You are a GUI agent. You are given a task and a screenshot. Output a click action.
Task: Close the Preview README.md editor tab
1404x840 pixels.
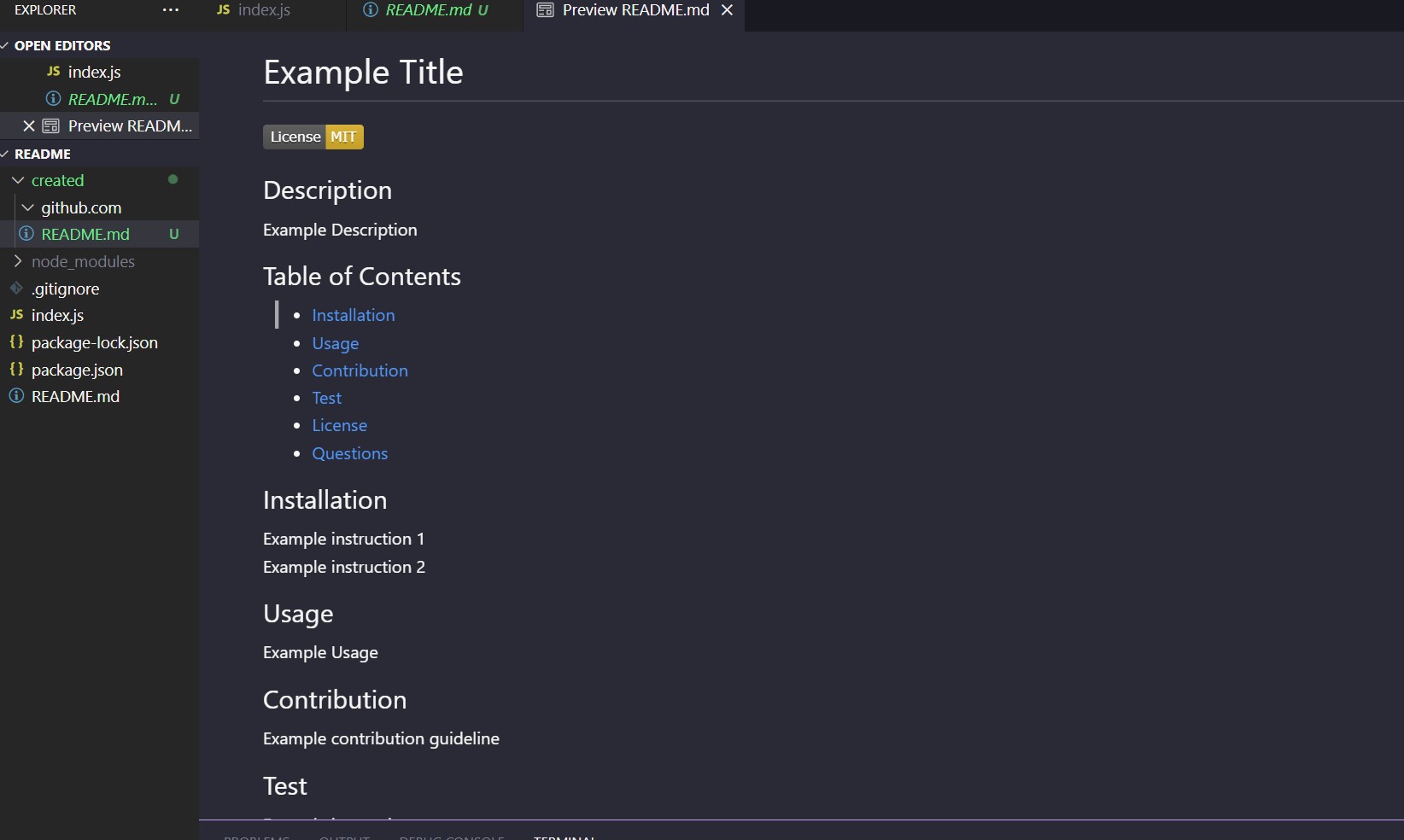point(727,10)
